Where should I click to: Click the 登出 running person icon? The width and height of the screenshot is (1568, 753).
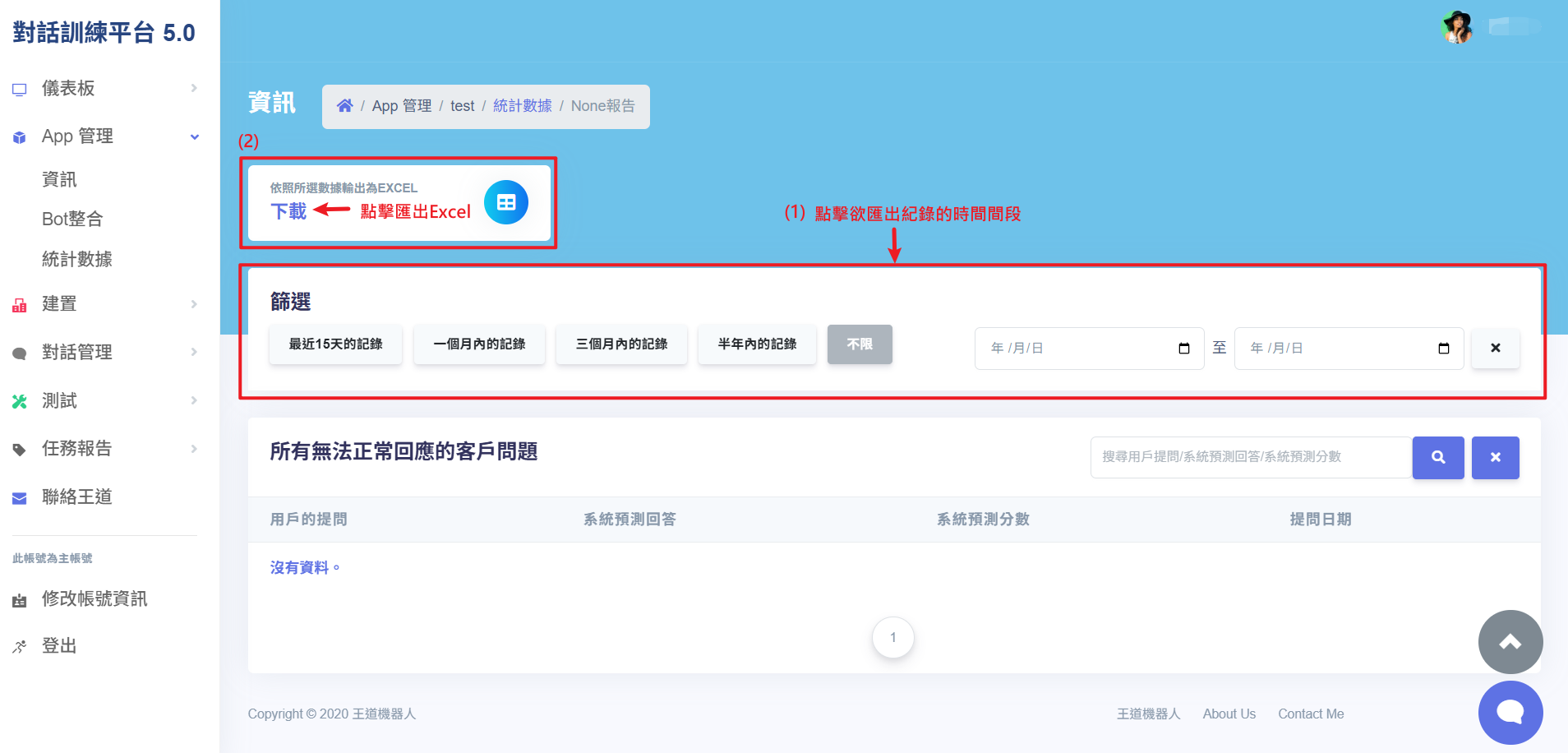point(20,647)
